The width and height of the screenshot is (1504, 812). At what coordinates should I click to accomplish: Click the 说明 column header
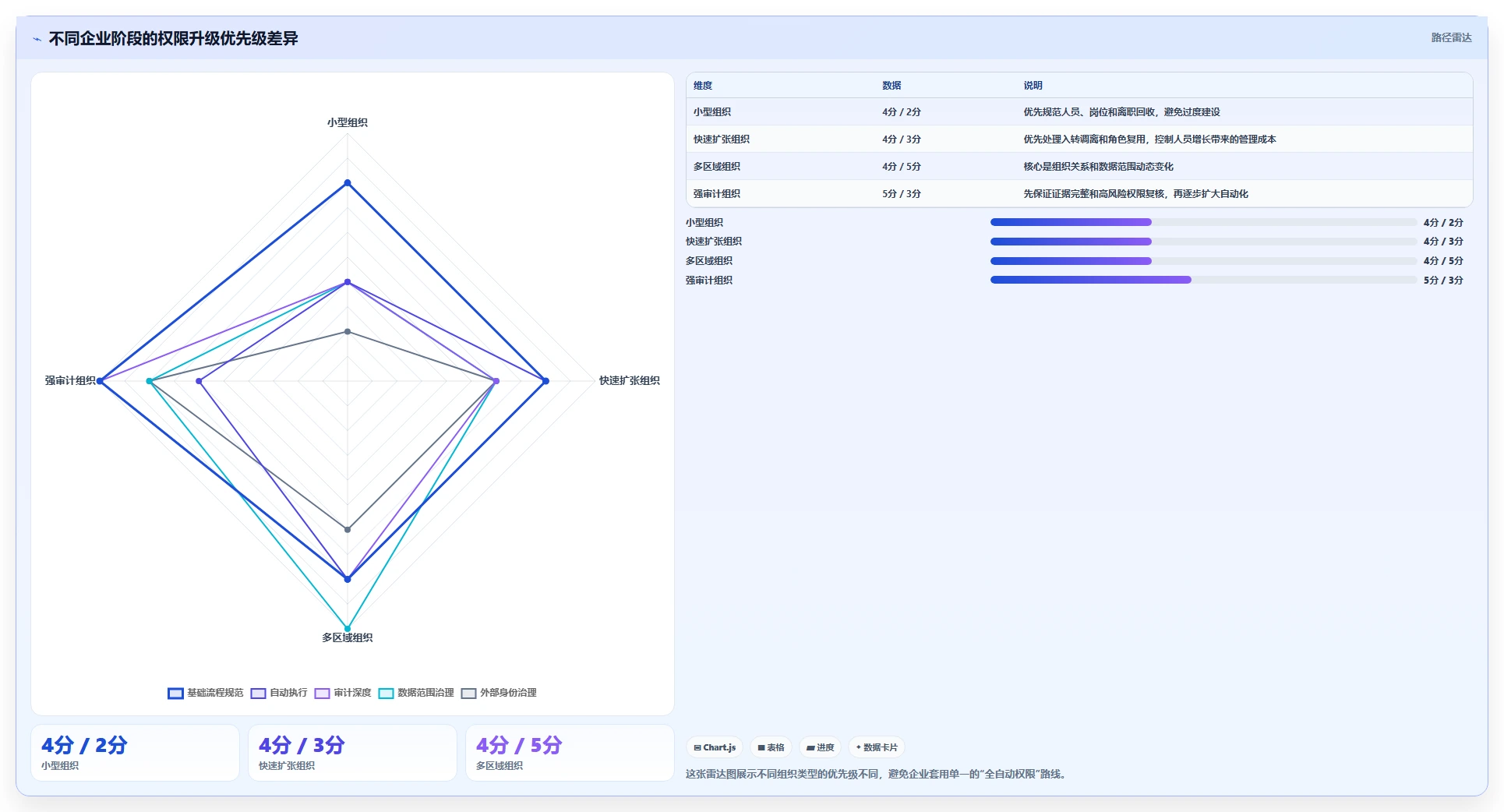tap(1033, 86)
